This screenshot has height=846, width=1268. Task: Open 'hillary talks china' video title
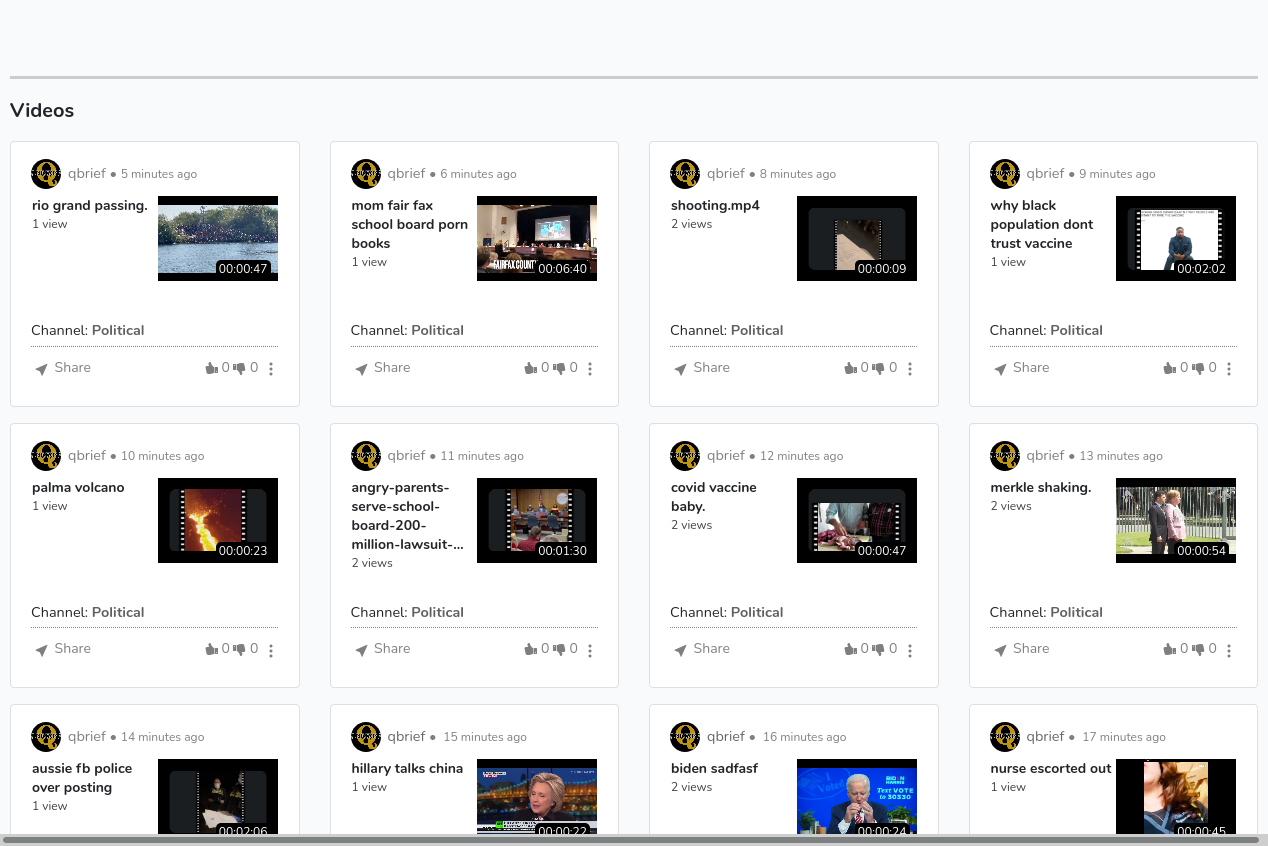point(407,768)
